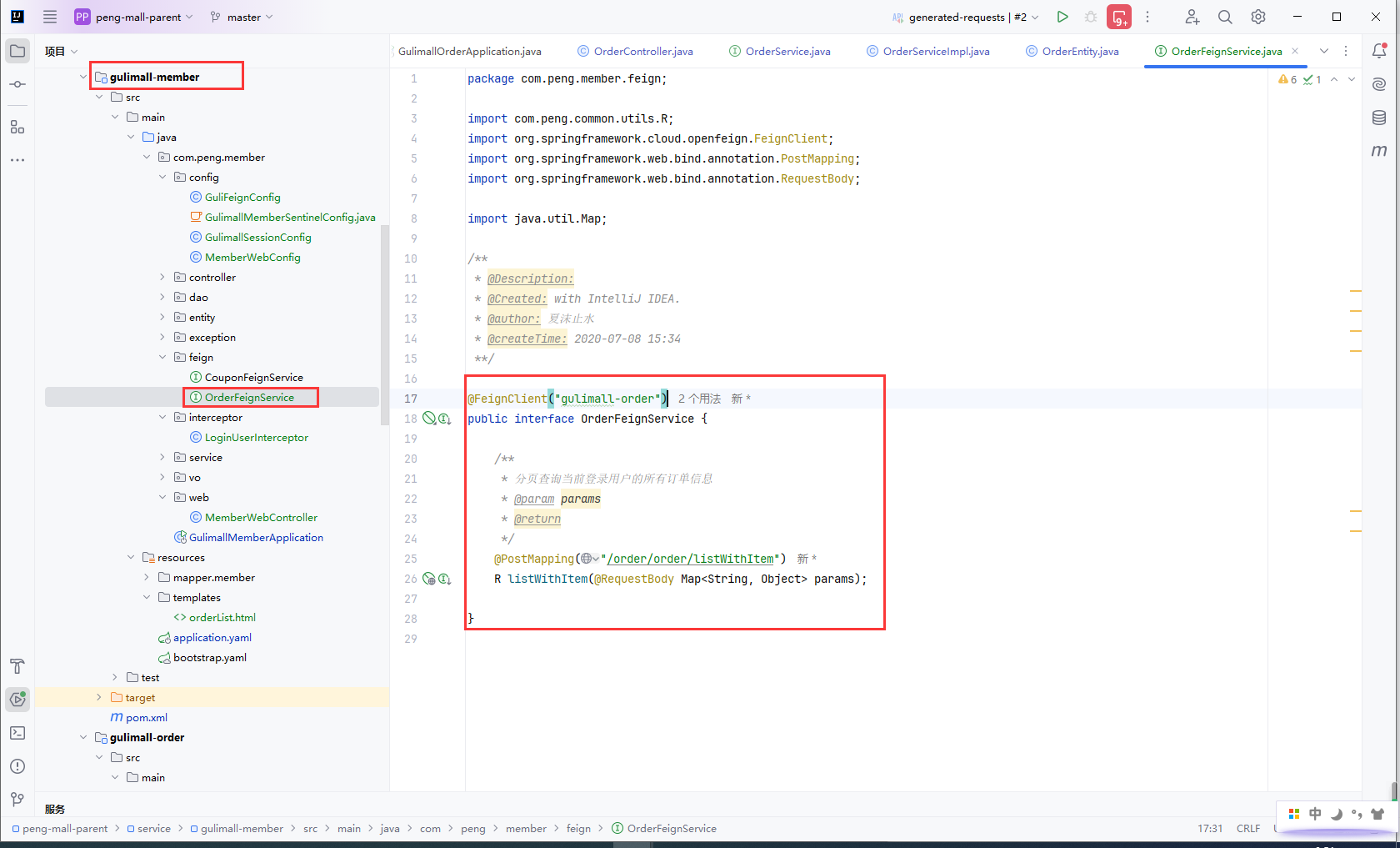Expand the service package

[162, 457]
